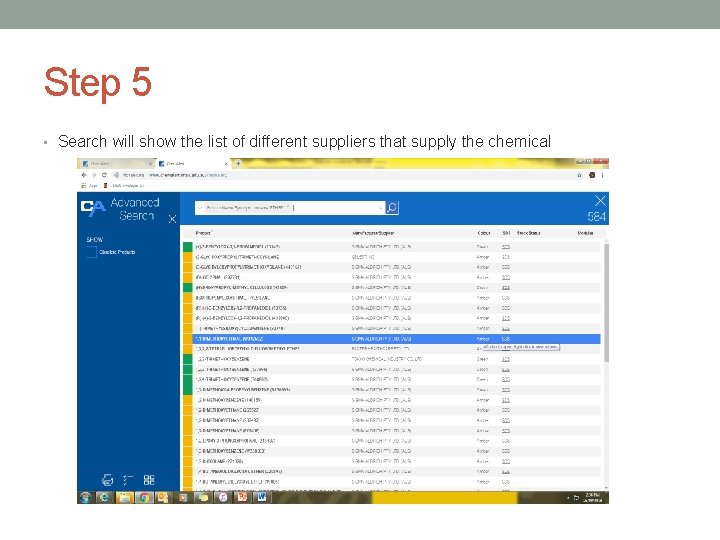The height and width of the screenshot is (540, 720).
Task: Sort by Stock Status column header
Action: pos(529,233)
